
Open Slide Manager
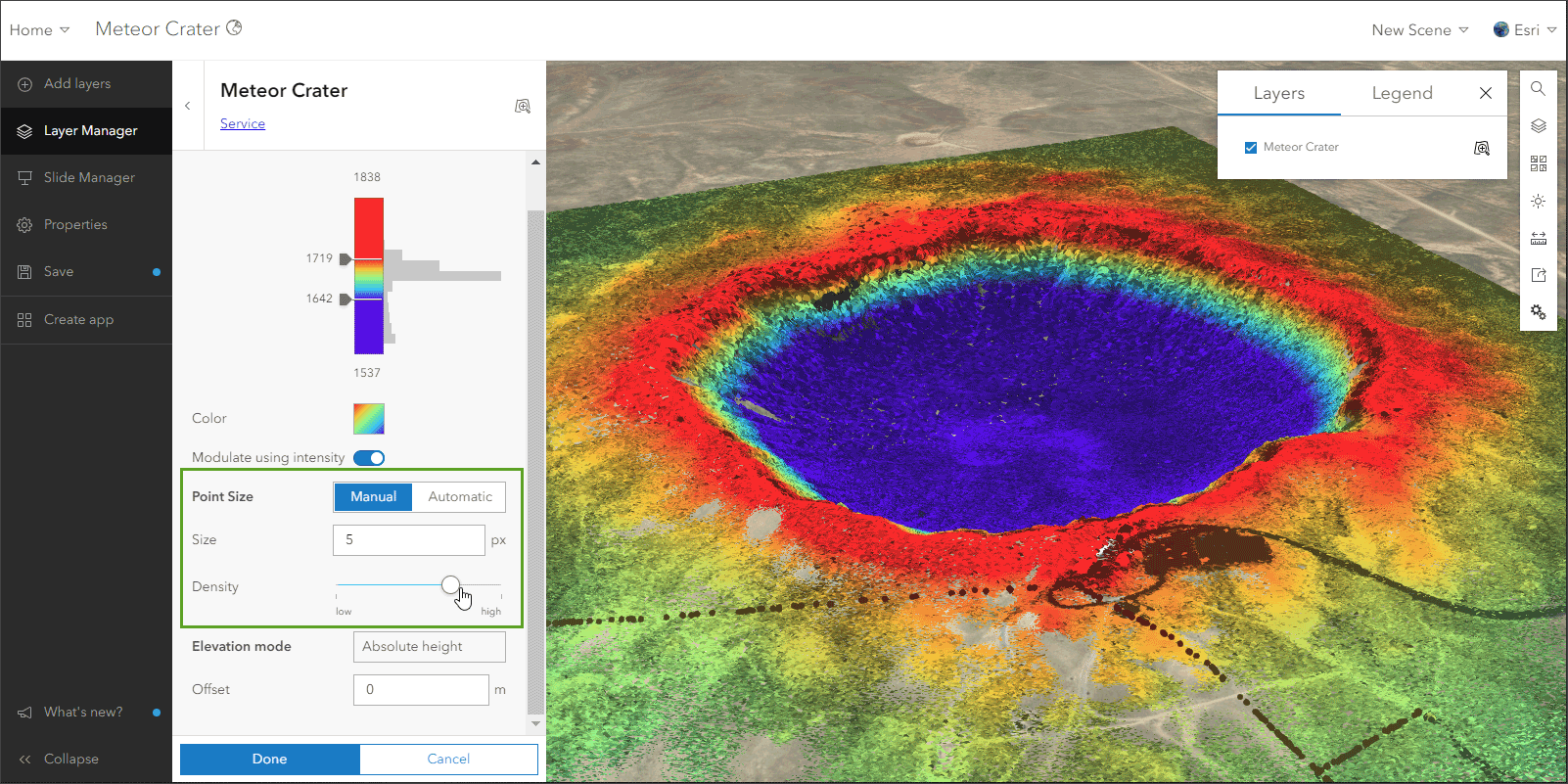tap(86, 178)
